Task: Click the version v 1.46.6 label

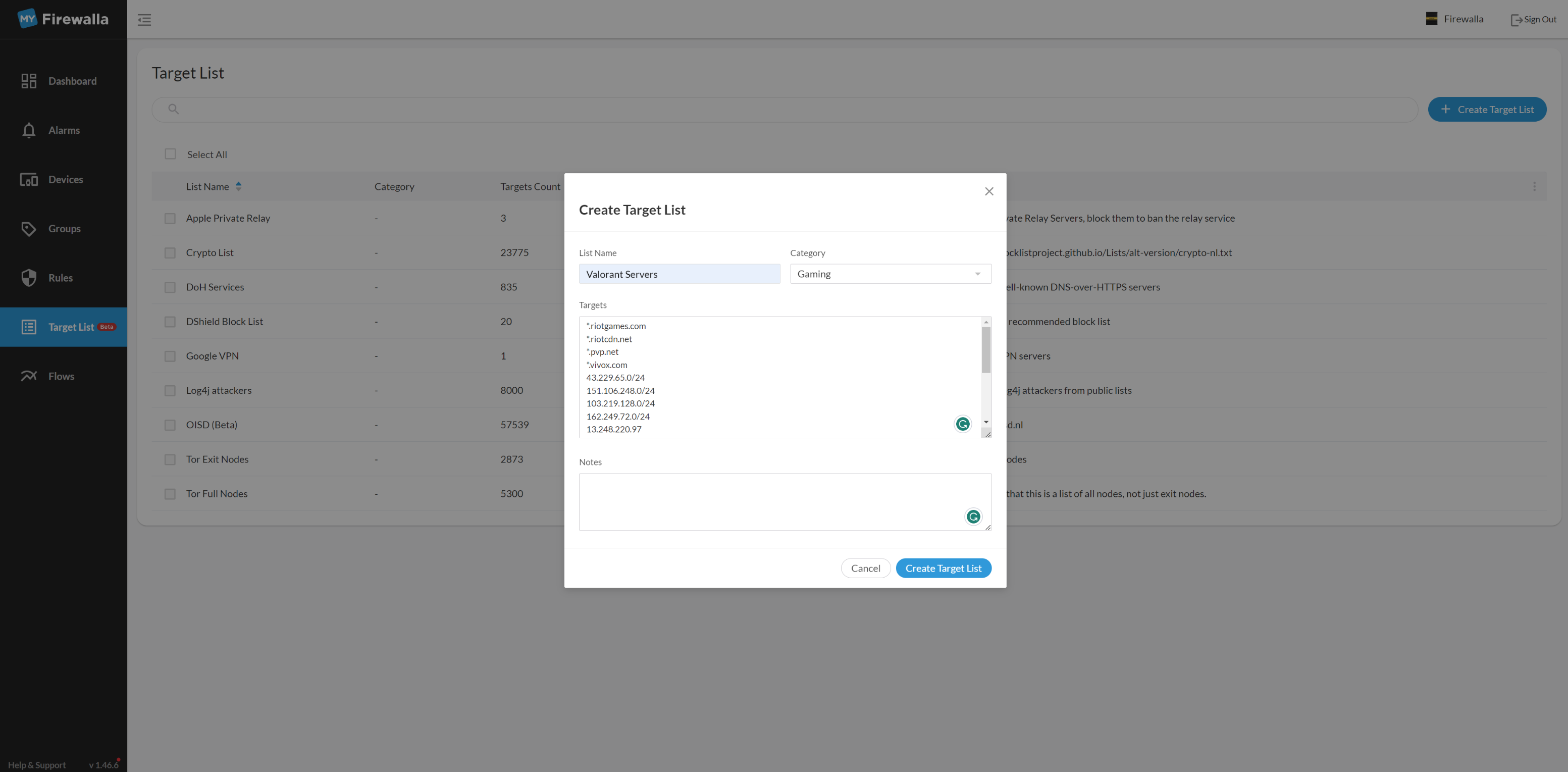Action: [103, 765]
